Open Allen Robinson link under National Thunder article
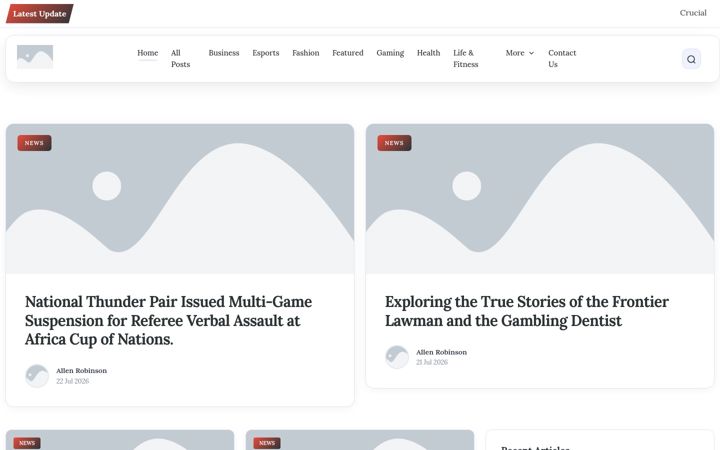 [x=81, y=371]
